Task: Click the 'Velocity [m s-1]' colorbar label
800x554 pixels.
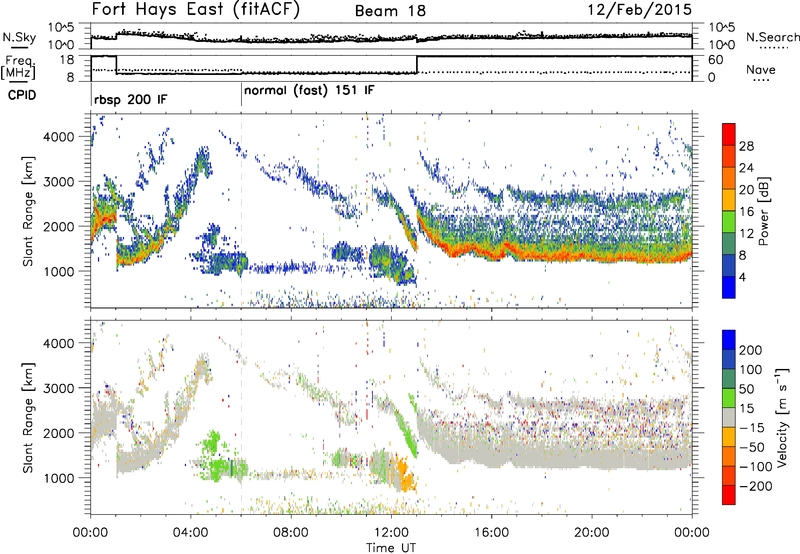Action: 781,417
